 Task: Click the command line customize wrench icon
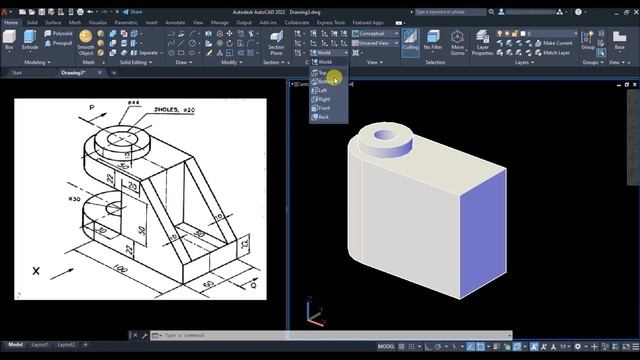tap(144, 336)
